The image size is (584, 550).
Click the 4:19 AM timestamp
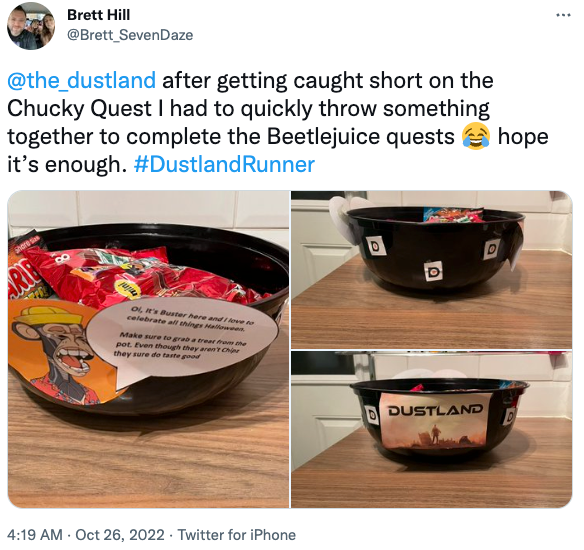point(35,535)
